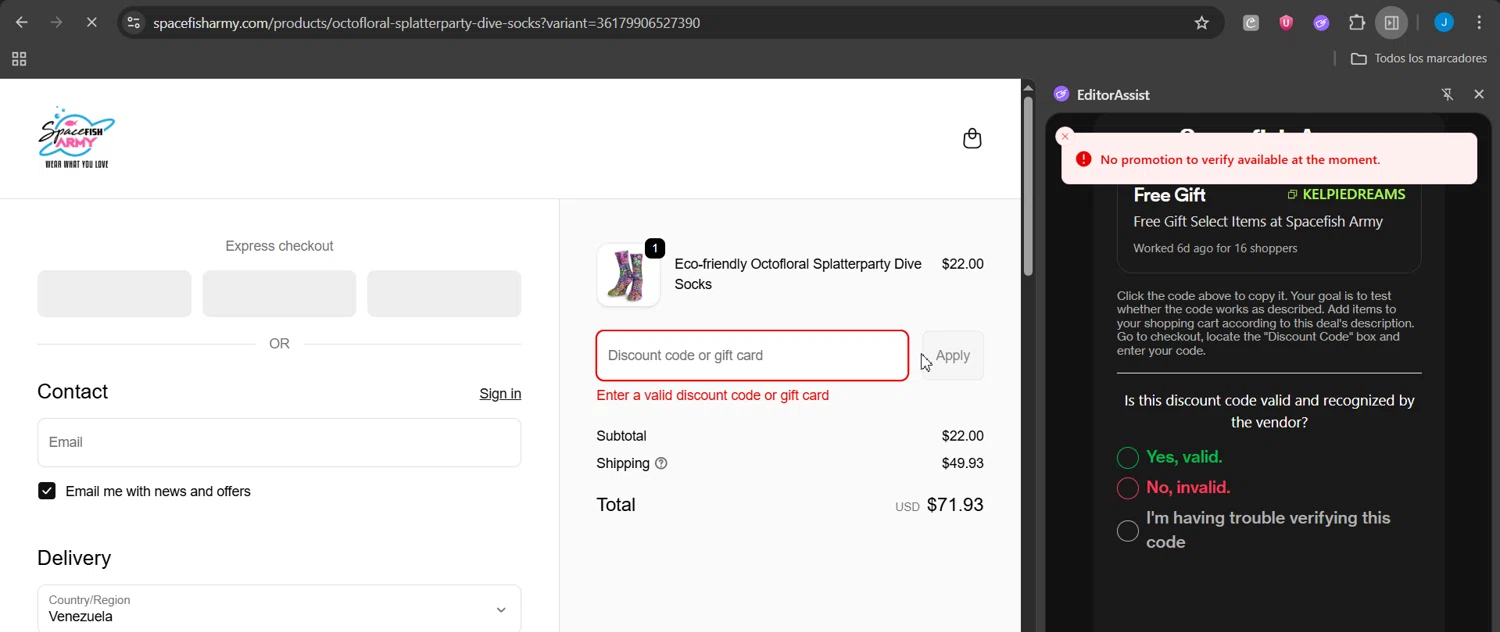Screen dimensions: 1500x632
Task: Dismiss the no promotion error notification
Action: [1065, 136]
